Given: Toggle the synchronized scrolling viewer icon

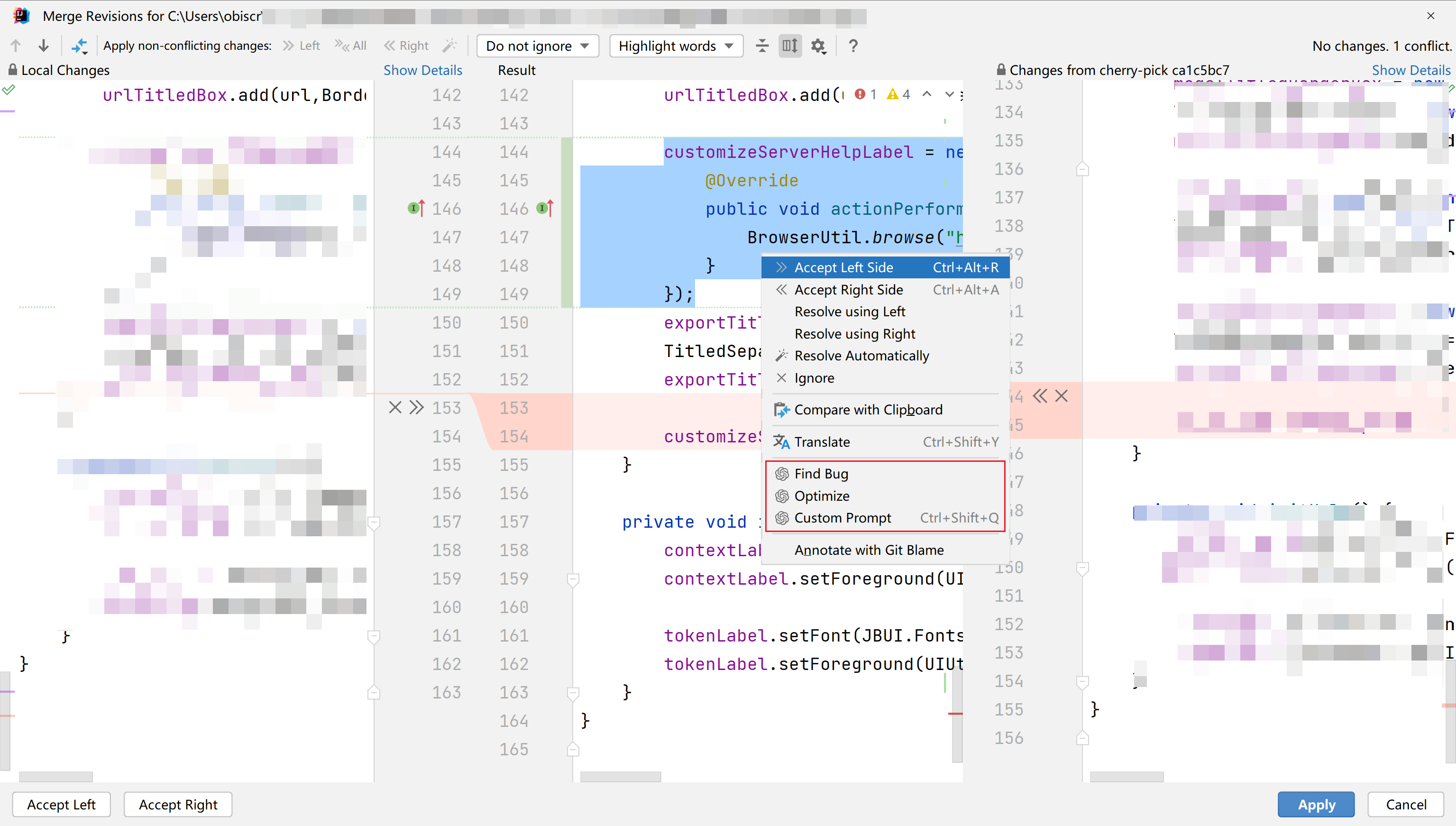Looking at the screenshot, I should point(789,46).
